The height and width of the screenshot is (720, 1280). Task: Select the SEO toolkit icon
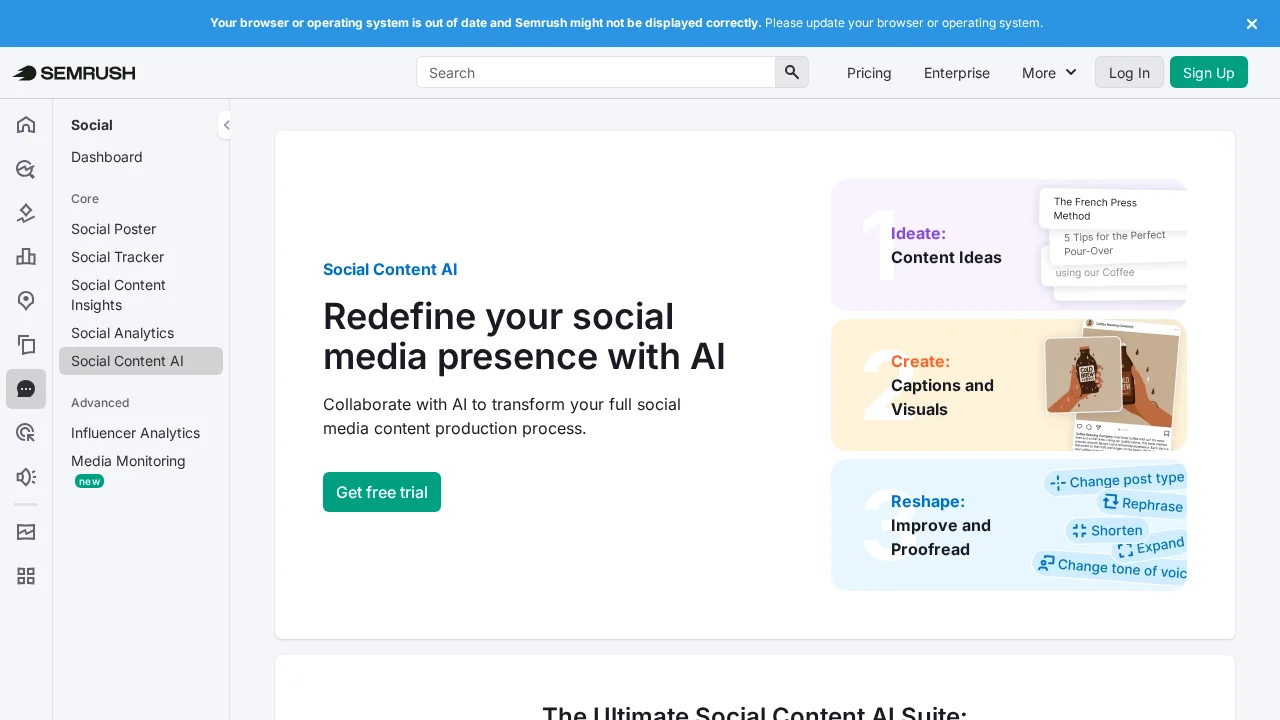(26, 169)
